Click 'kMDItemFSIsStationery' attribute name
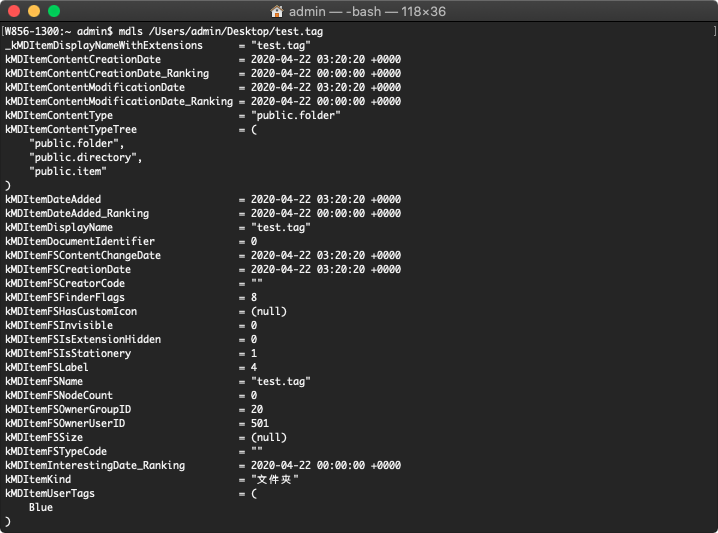Viewport: 718px width, 533px height. 68,354
